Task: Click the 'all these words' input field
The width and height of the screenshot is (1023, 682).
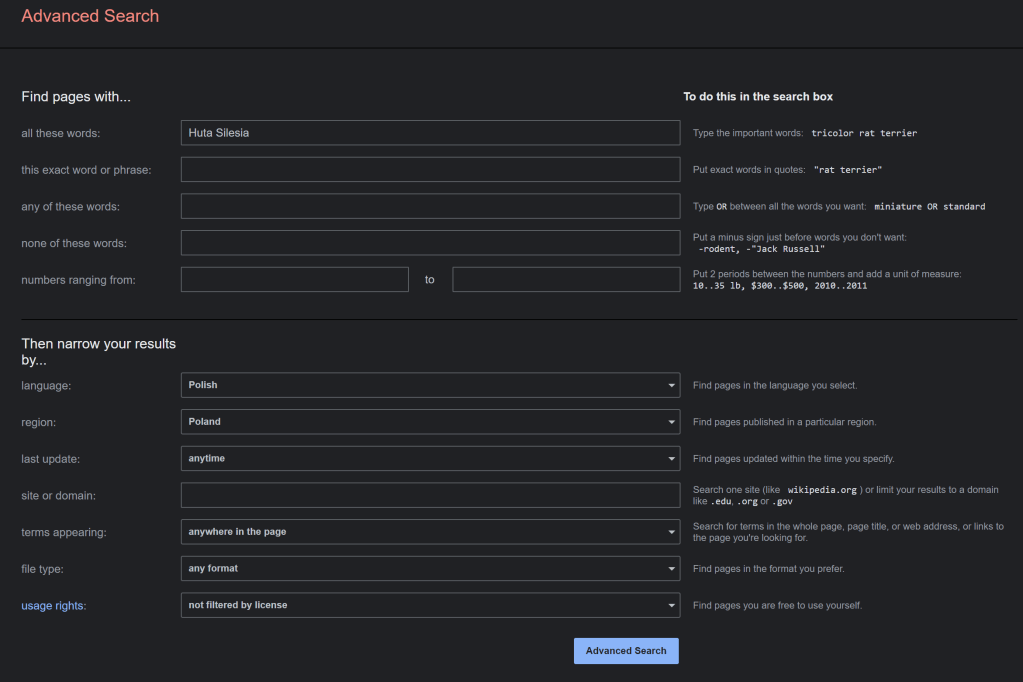Action: click(430, 133)
